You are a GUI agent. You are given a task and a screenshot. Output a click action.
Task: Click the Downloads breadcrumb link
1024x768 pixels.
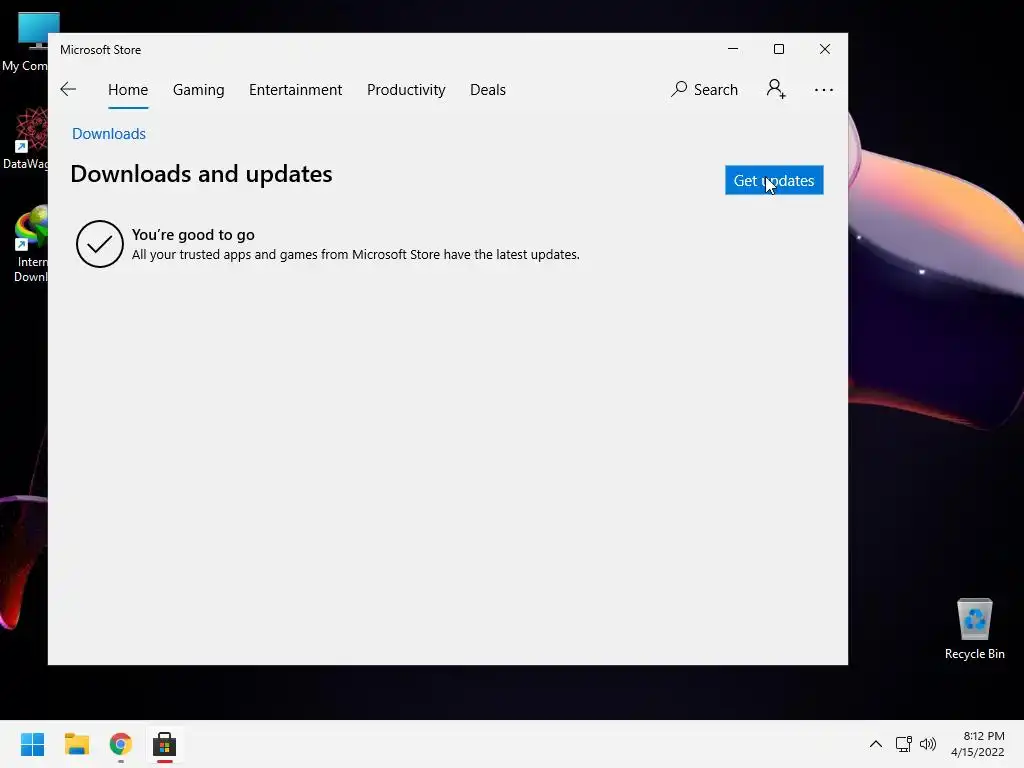[109, 134]
